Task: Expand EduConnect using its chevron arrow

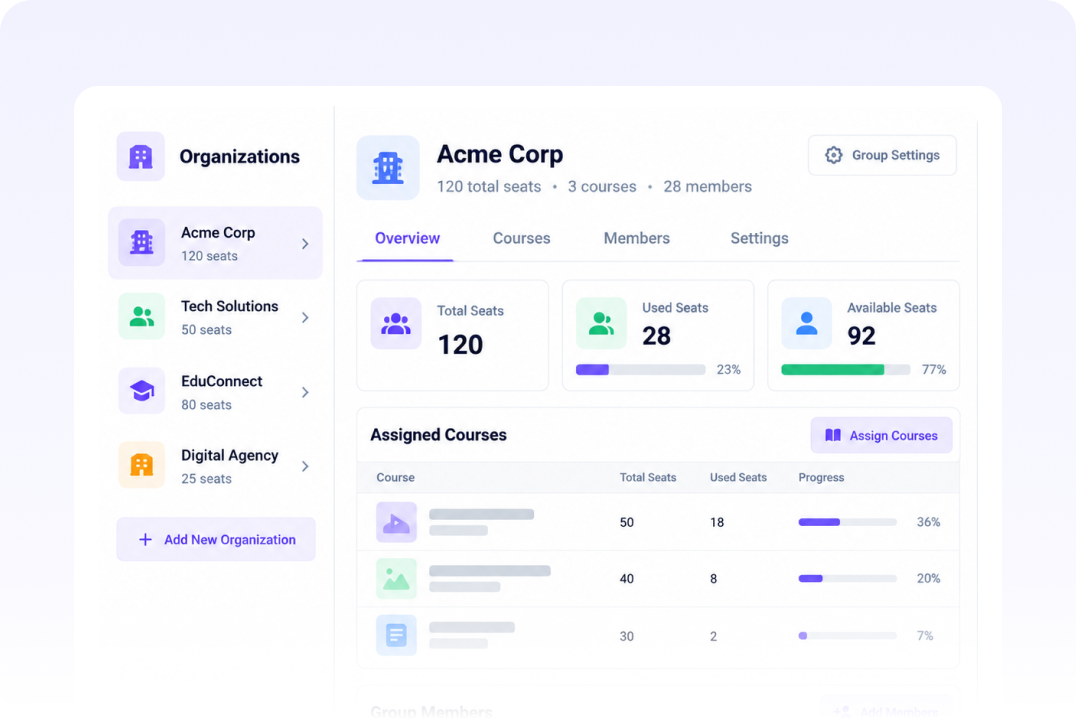Action: coord(305,392)
